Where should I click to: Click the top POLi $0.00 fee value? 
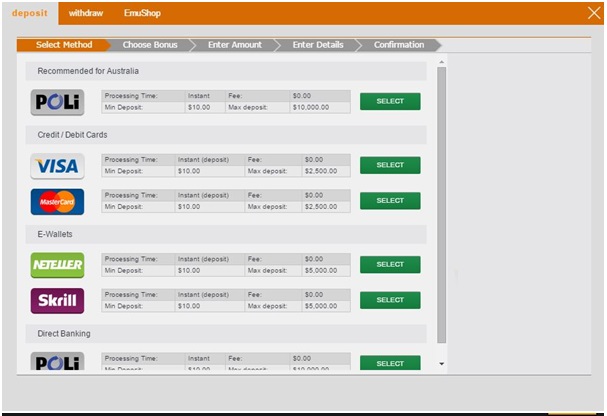click(302, 96)
